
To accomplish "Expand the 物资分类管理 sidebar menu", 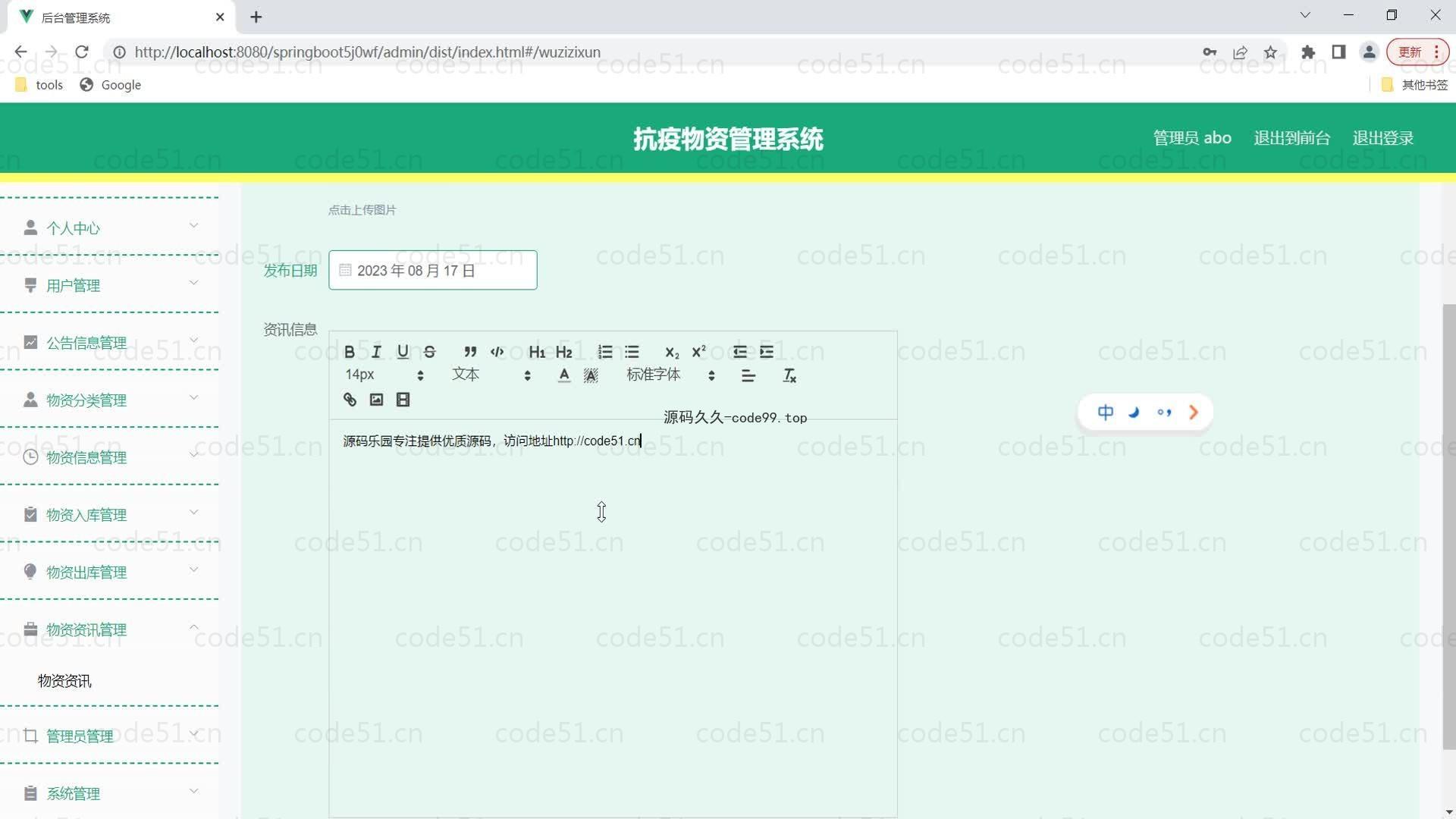I will (110, 400).
